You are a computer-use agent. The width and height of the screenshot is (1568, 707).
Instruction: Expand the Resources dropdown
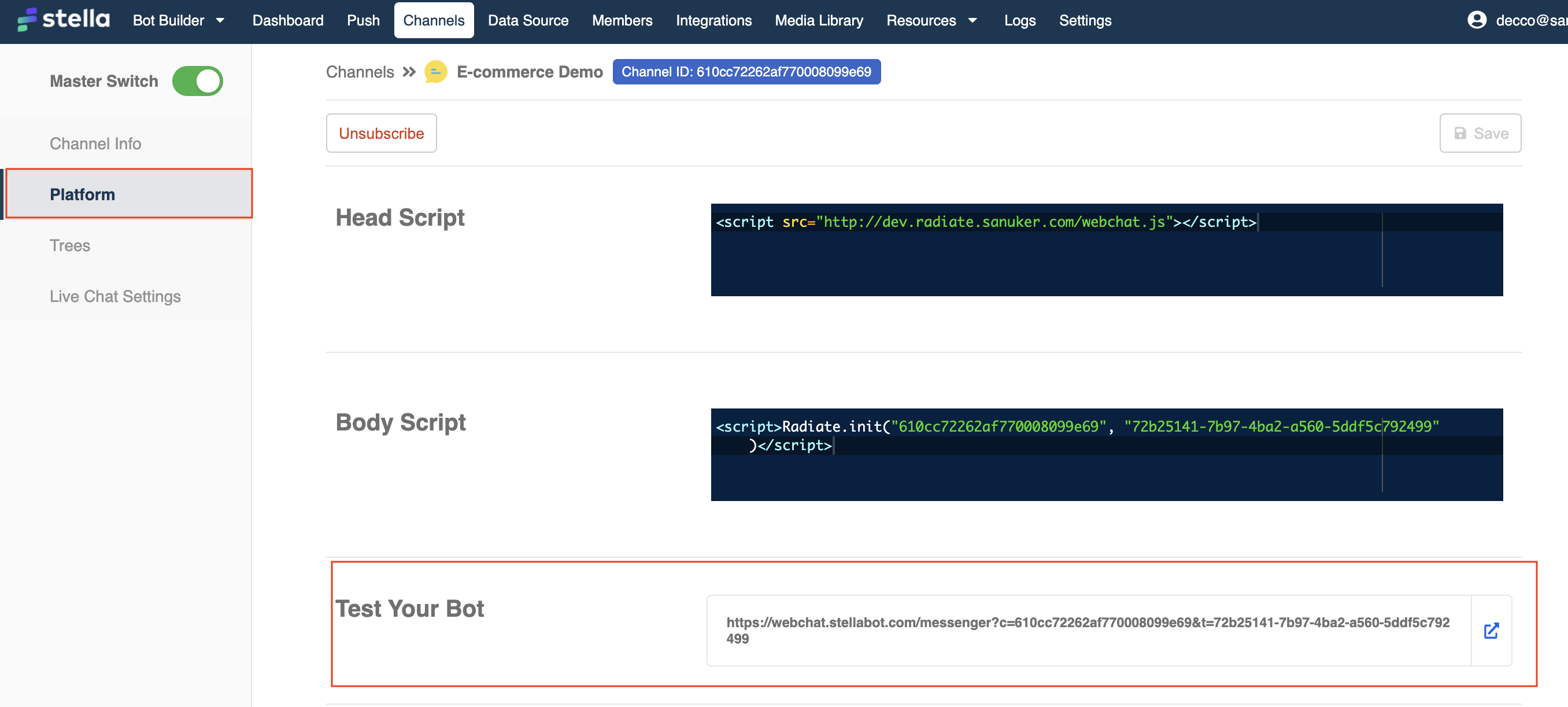coord(931,20)
